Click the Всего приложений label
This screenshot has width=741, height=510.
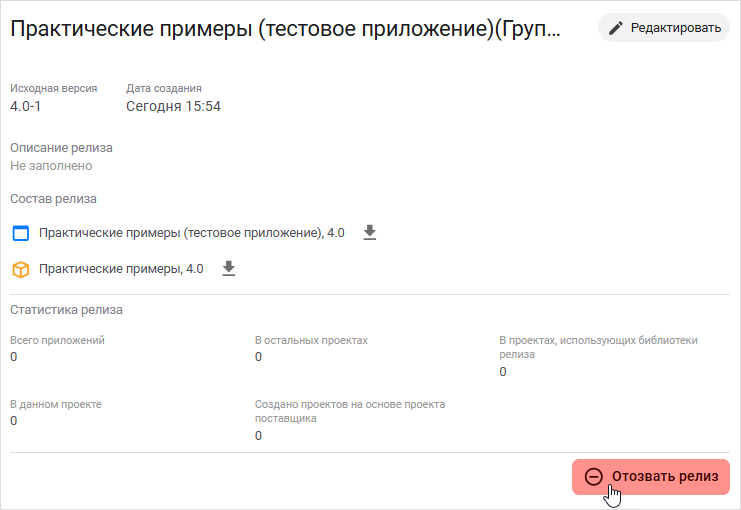coord(58,340)
